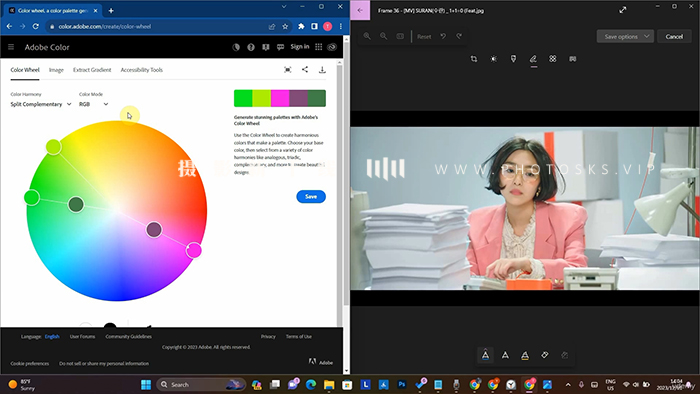Image resolution: width=700 pixels, height=394 pixels.
Task: Click the dark green handle on color wheel
Action: (x=76, y=204)
